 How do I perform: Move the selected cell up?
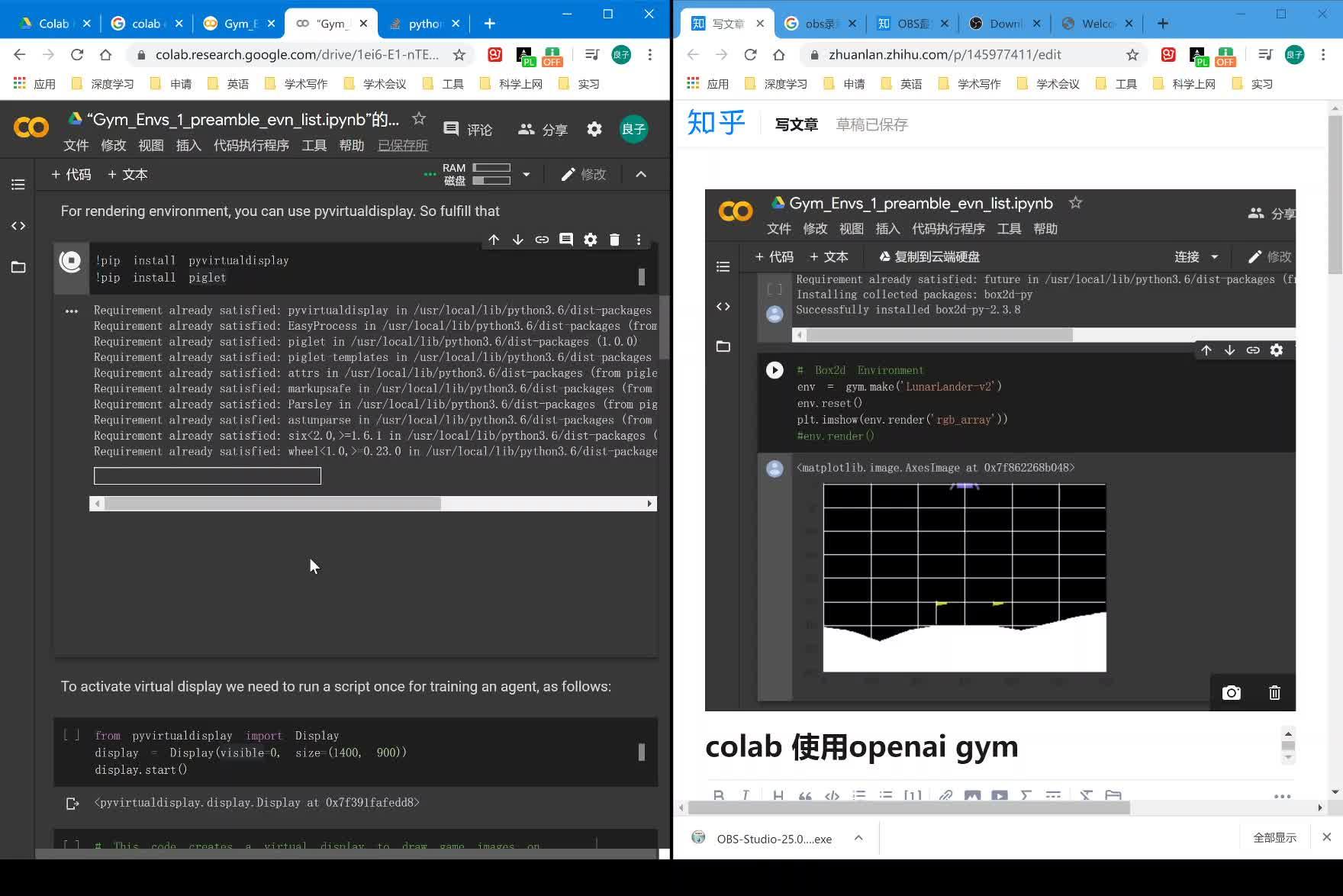coord(494,240)
